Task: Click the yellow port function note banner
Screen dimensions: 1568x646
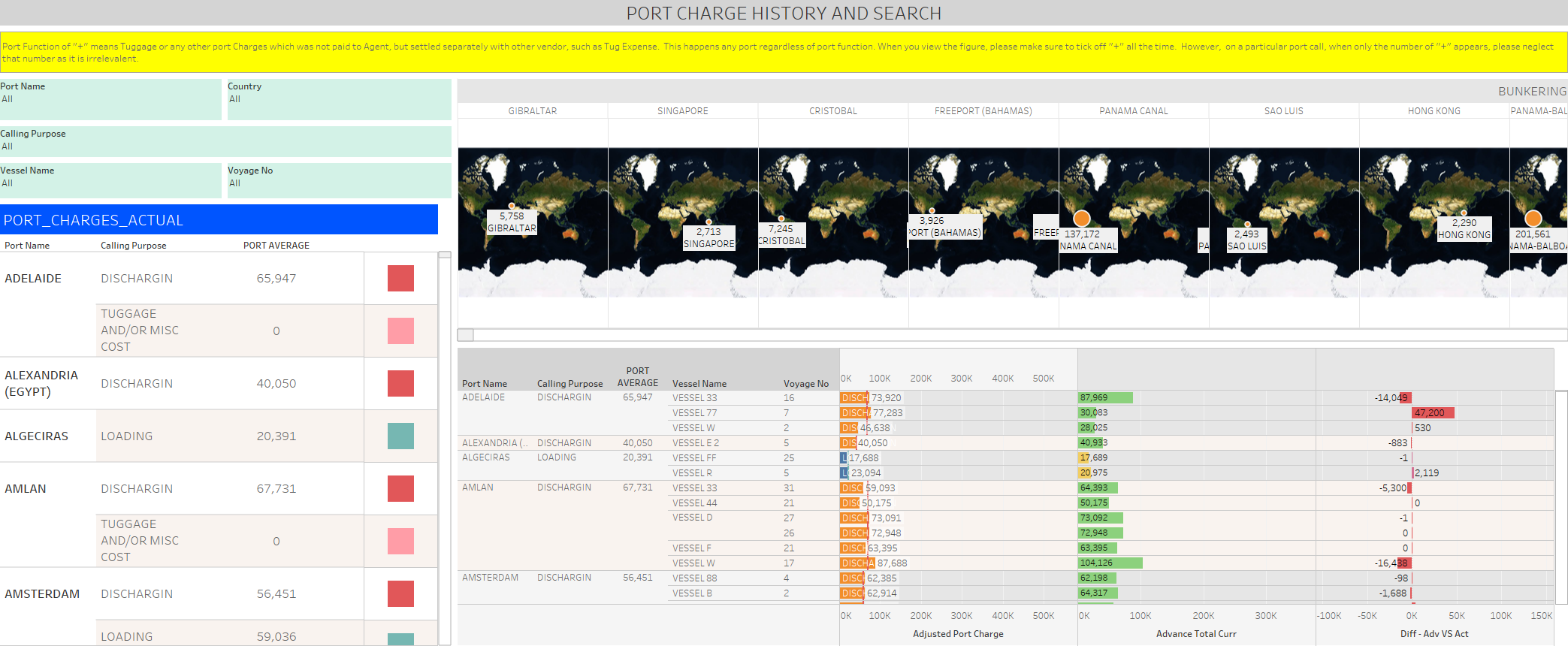Action: coord(784,52)
